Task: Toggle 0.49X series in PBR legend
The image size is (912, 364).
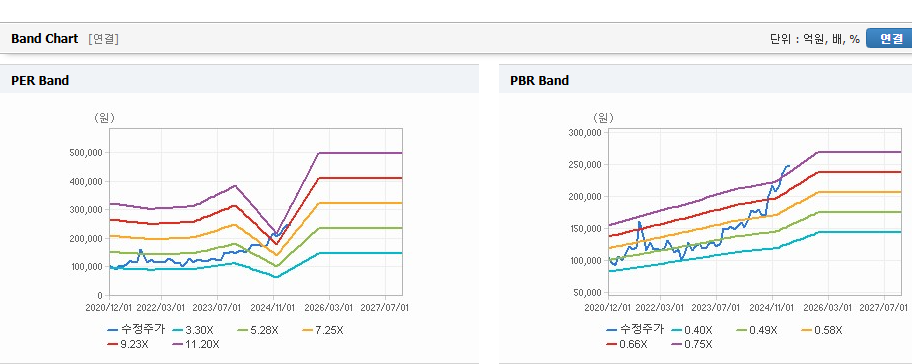Action: pos(757,330)
